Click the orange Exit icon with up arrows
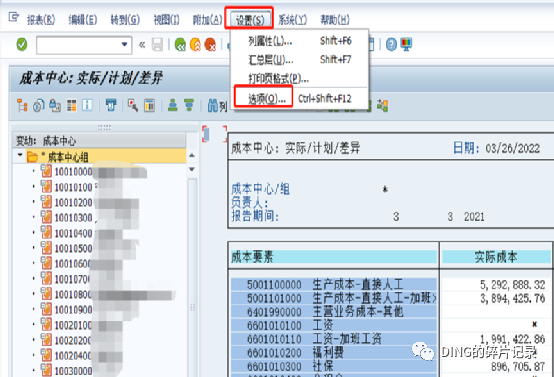The width and height of the screenshot is (554, 377). point(195,45)
